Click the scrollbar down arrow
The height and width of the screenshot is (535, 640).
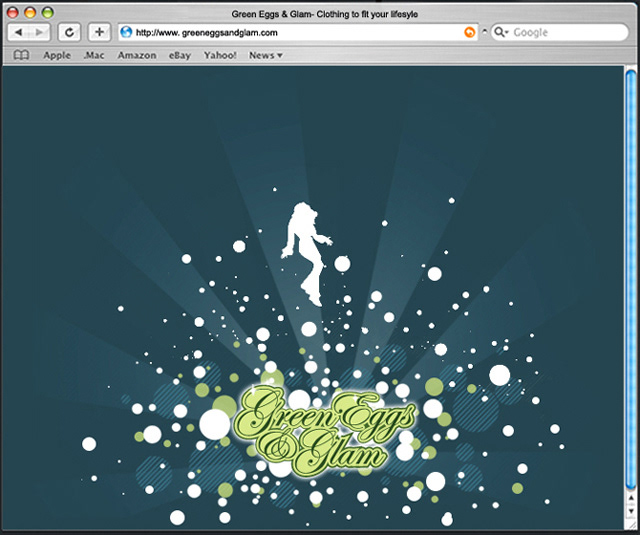point(631,511)
